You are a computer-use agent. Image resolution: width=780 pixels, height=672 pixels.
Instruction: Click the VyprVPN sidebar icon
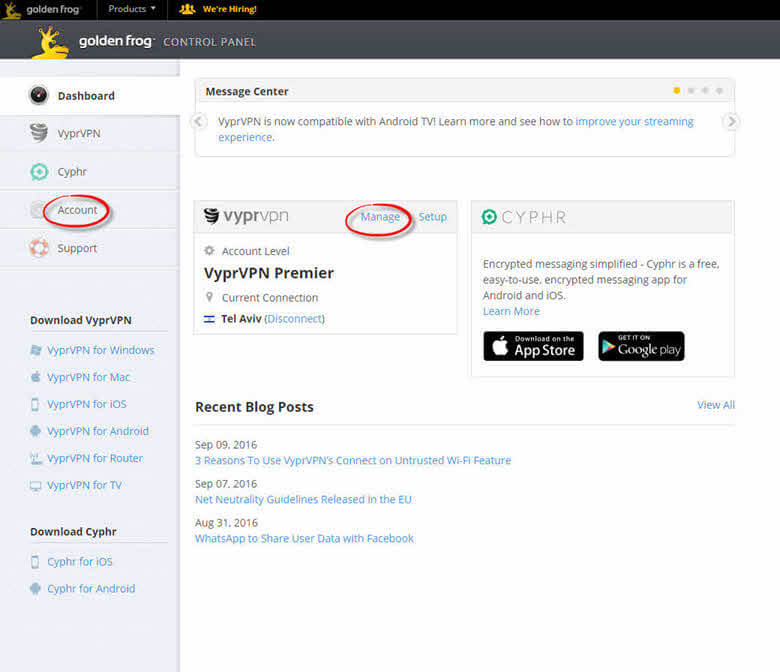pos(38,133)
